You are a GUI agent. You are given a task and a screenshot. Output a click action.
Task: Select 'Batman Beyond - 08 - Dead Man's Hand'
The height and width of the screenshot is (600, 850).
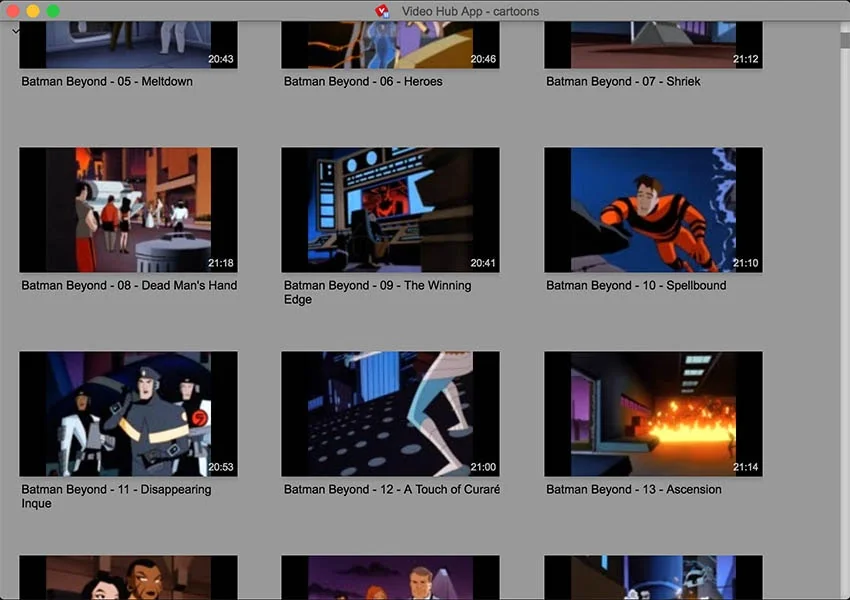point(128,209)
